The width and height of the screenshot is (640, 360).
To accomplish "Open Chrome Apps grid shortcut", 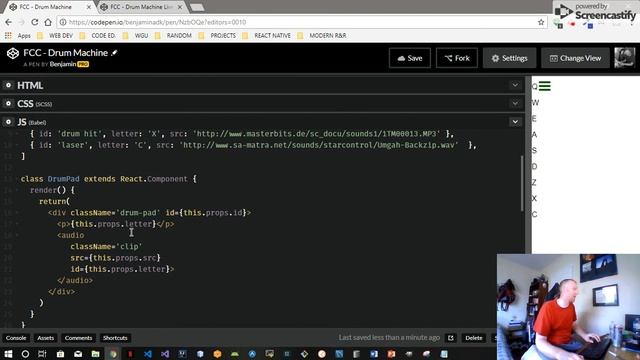I will coord(8,36).
